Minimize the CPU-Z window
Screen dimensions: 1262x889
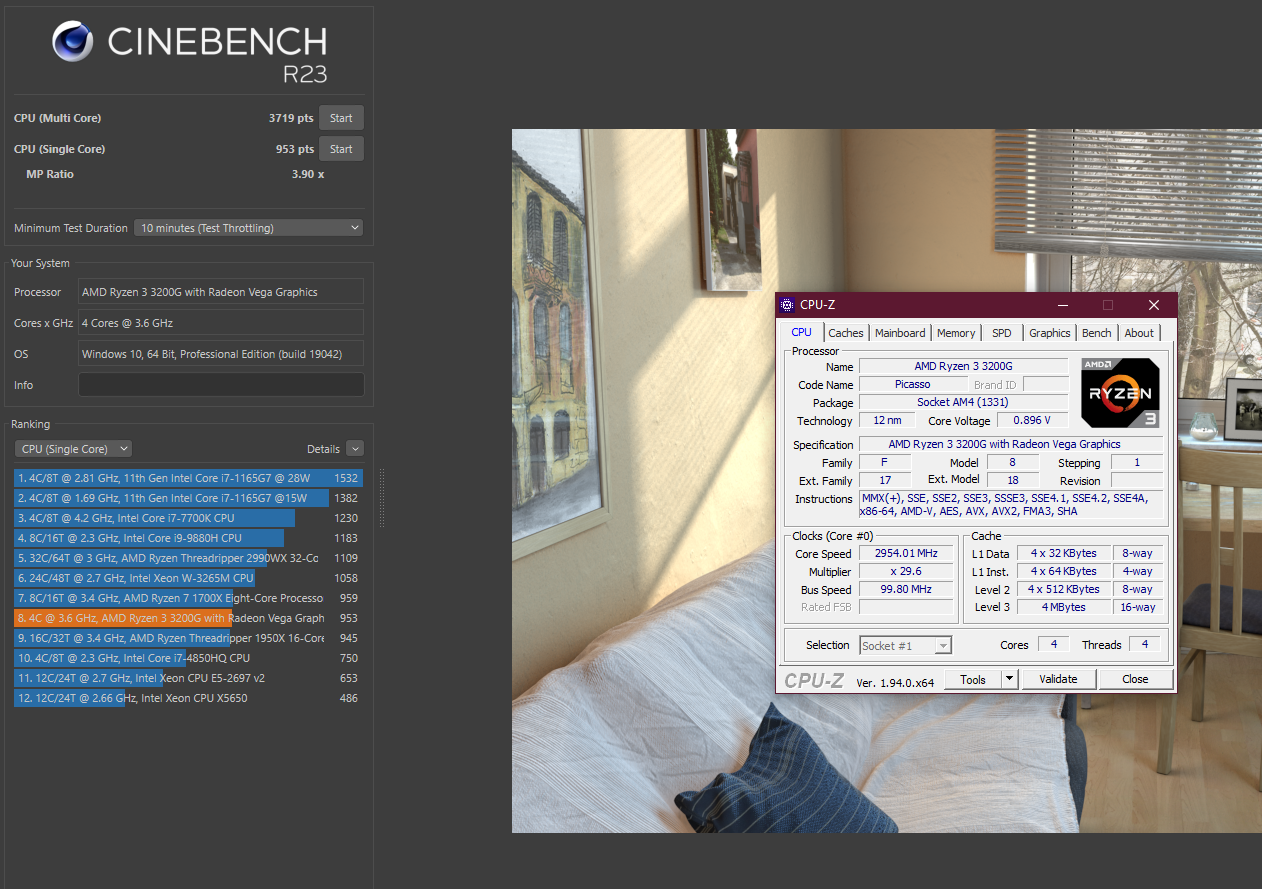click(x=1062, y=305)
